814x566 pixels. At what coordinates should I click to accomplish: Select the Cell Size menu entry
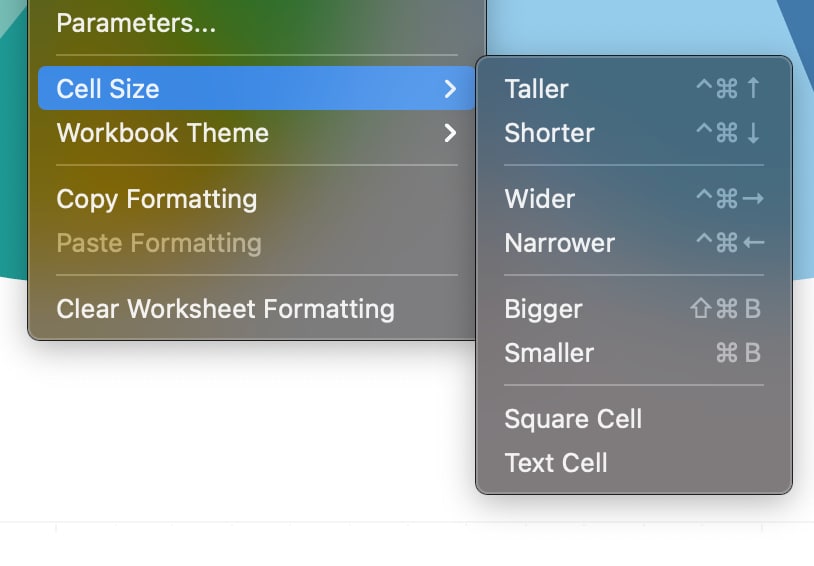(x=256, y=88)
